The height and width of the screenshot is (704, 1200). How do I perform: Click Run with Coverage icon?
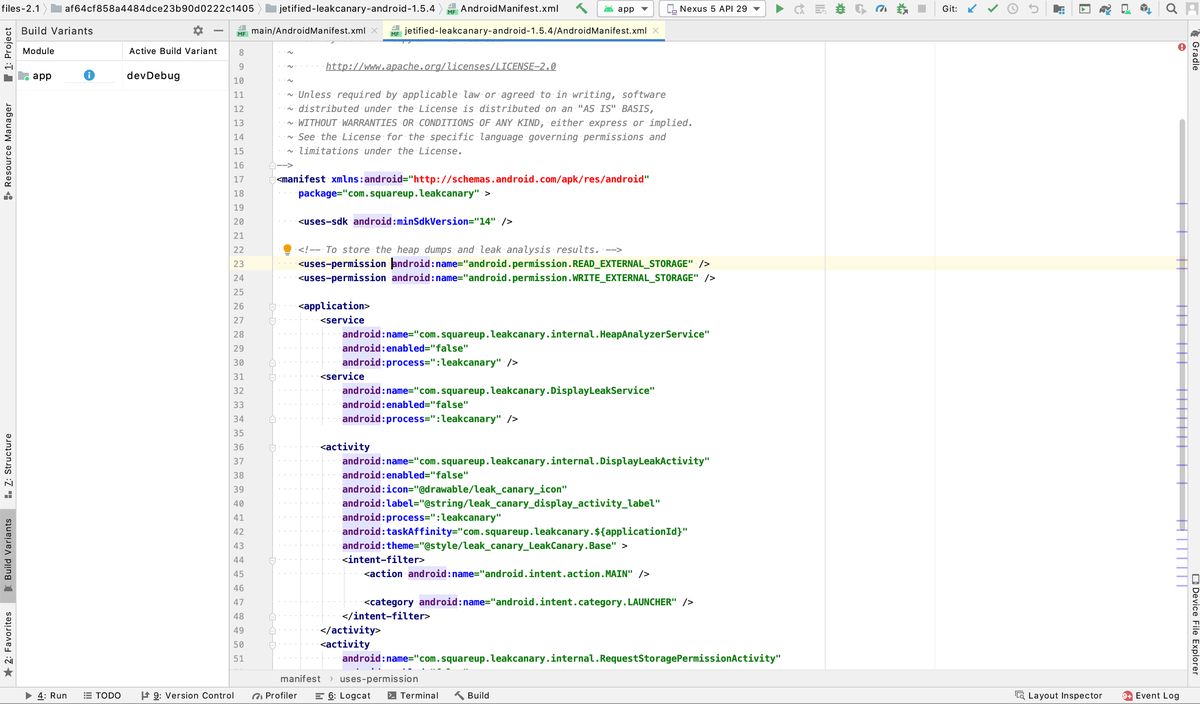coord(859,9)
